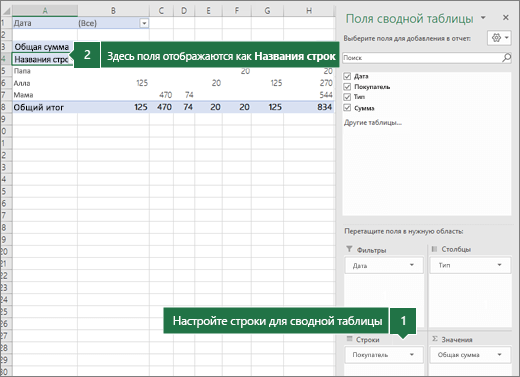The height and width of the screenshot is (377, 520).
Task: Select column G header
Action: tap(267, 11)
